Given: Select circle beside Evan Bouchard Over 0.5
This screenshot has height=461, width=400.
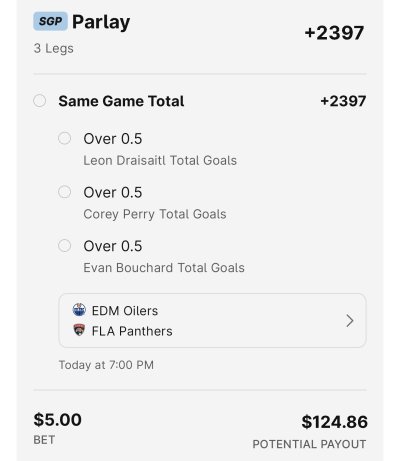Looking at the screenshot, I should click(65, 245).
